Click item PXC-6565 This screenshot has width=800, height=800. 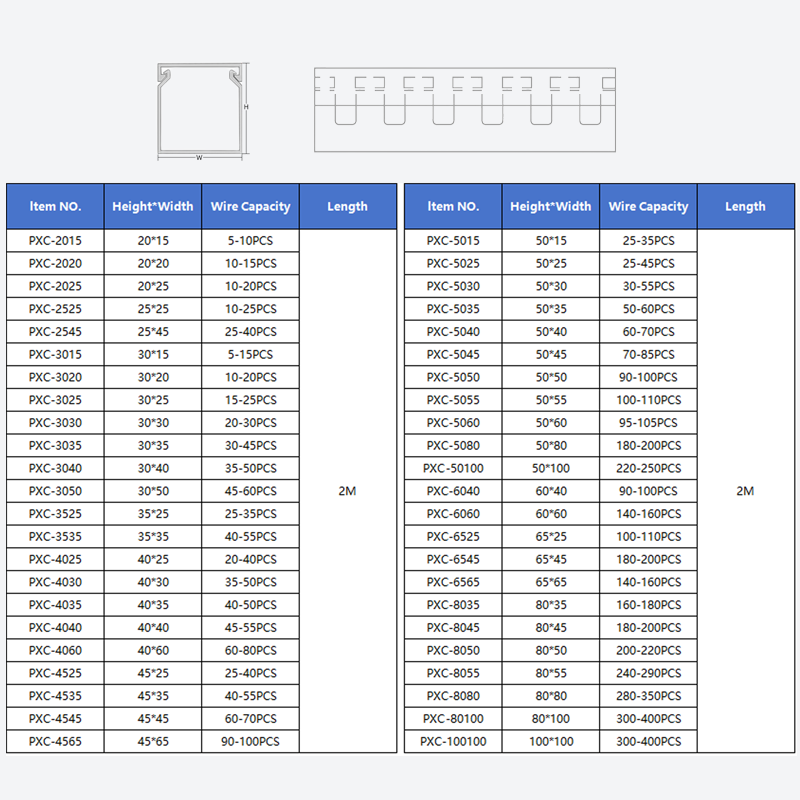click(453, 582)
